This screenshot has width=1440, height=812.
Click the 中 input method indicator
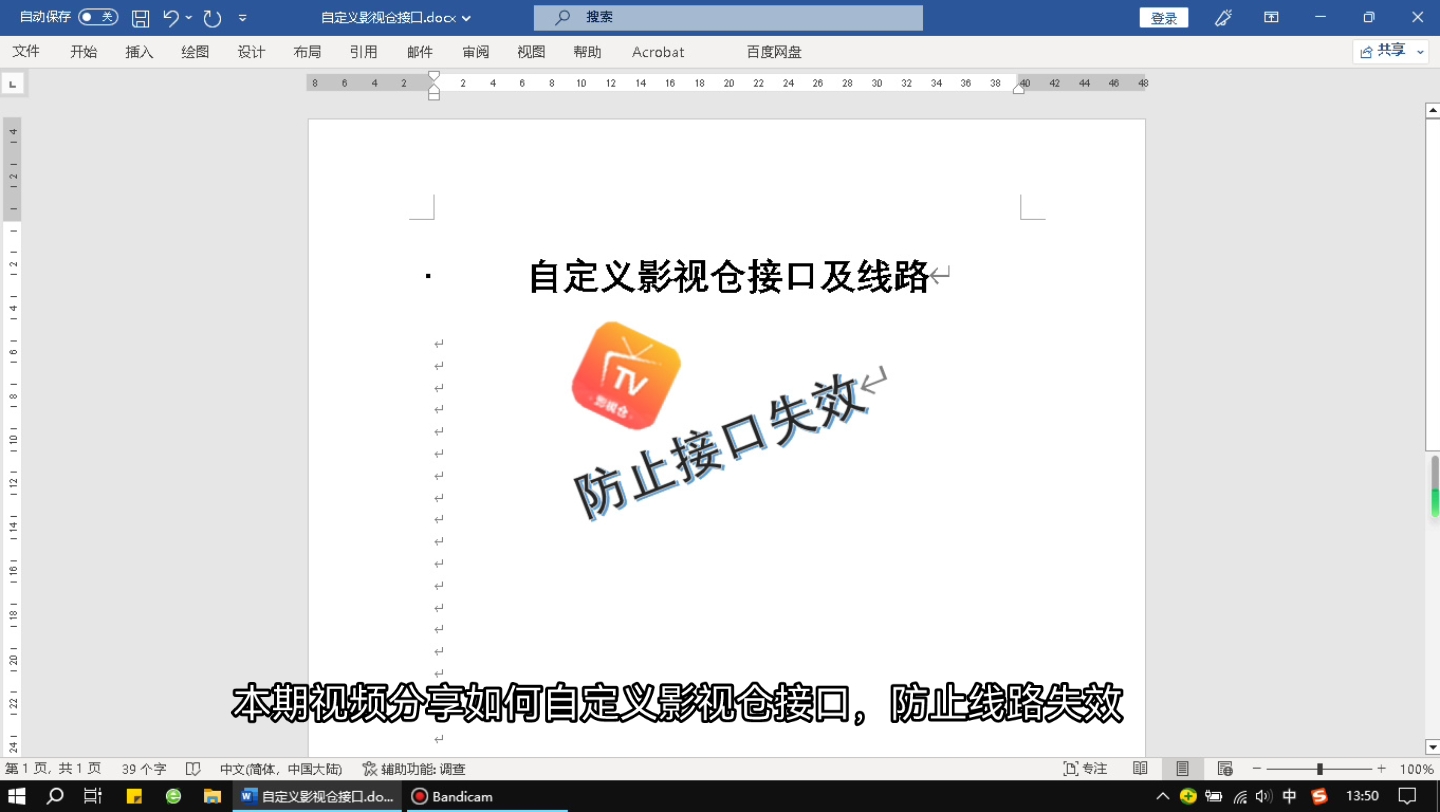1290,797
